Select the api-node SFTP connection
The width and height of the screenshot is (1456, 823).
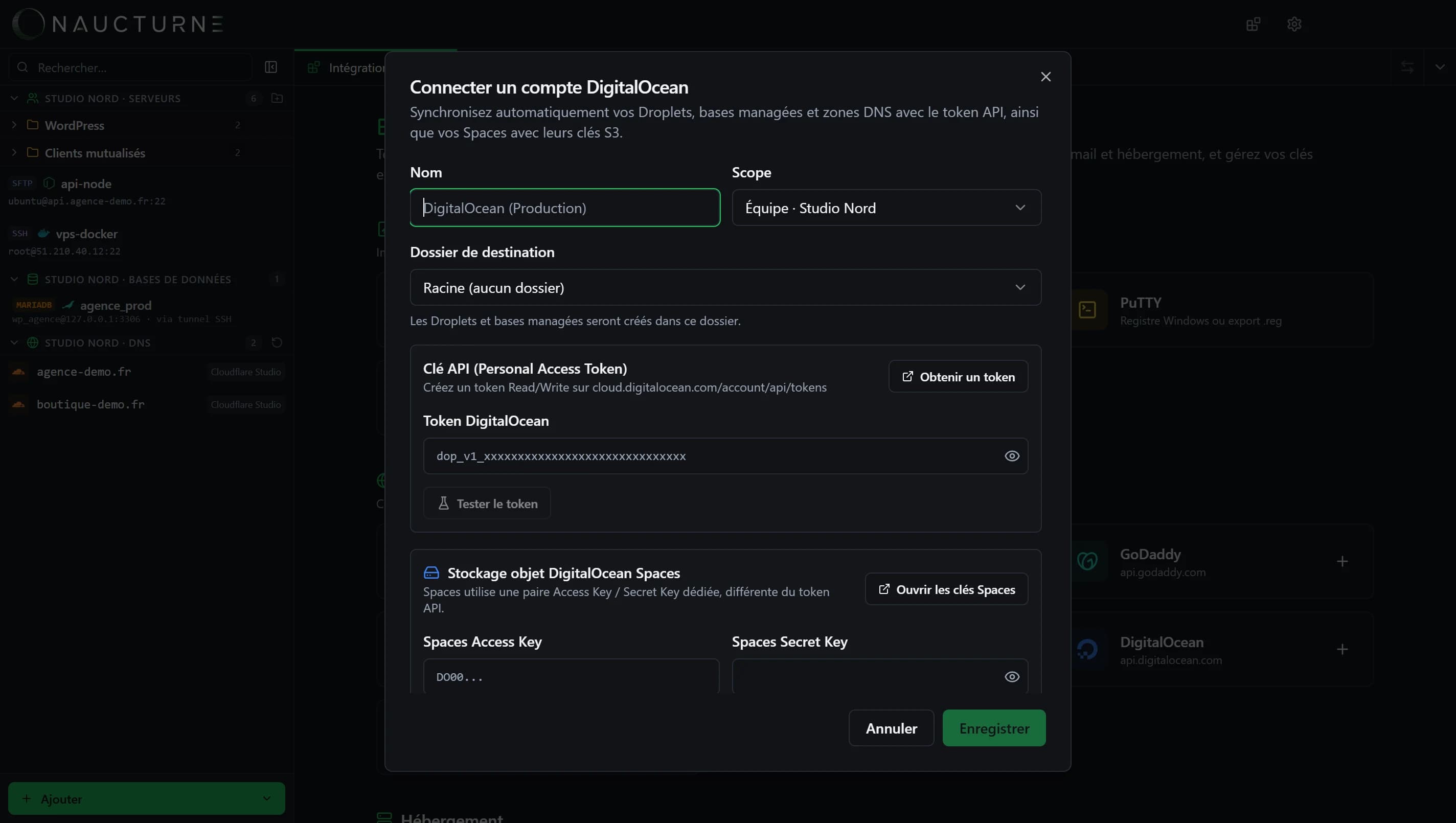click(146, 191)
